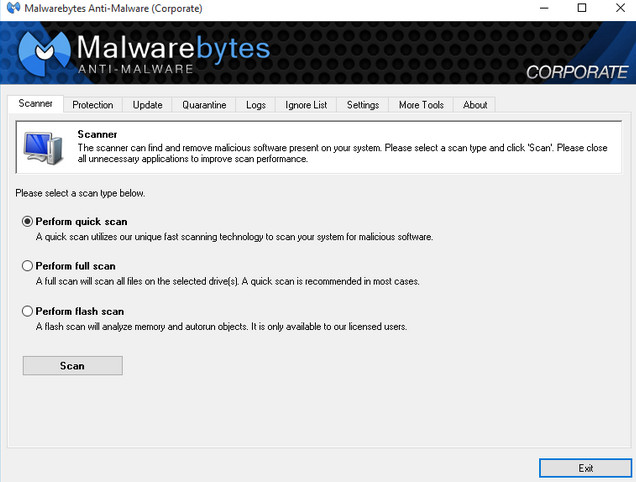Click the scanner computer icon
Image resolution: width=636 pixels, height=482 pixels.
point(43,148)
